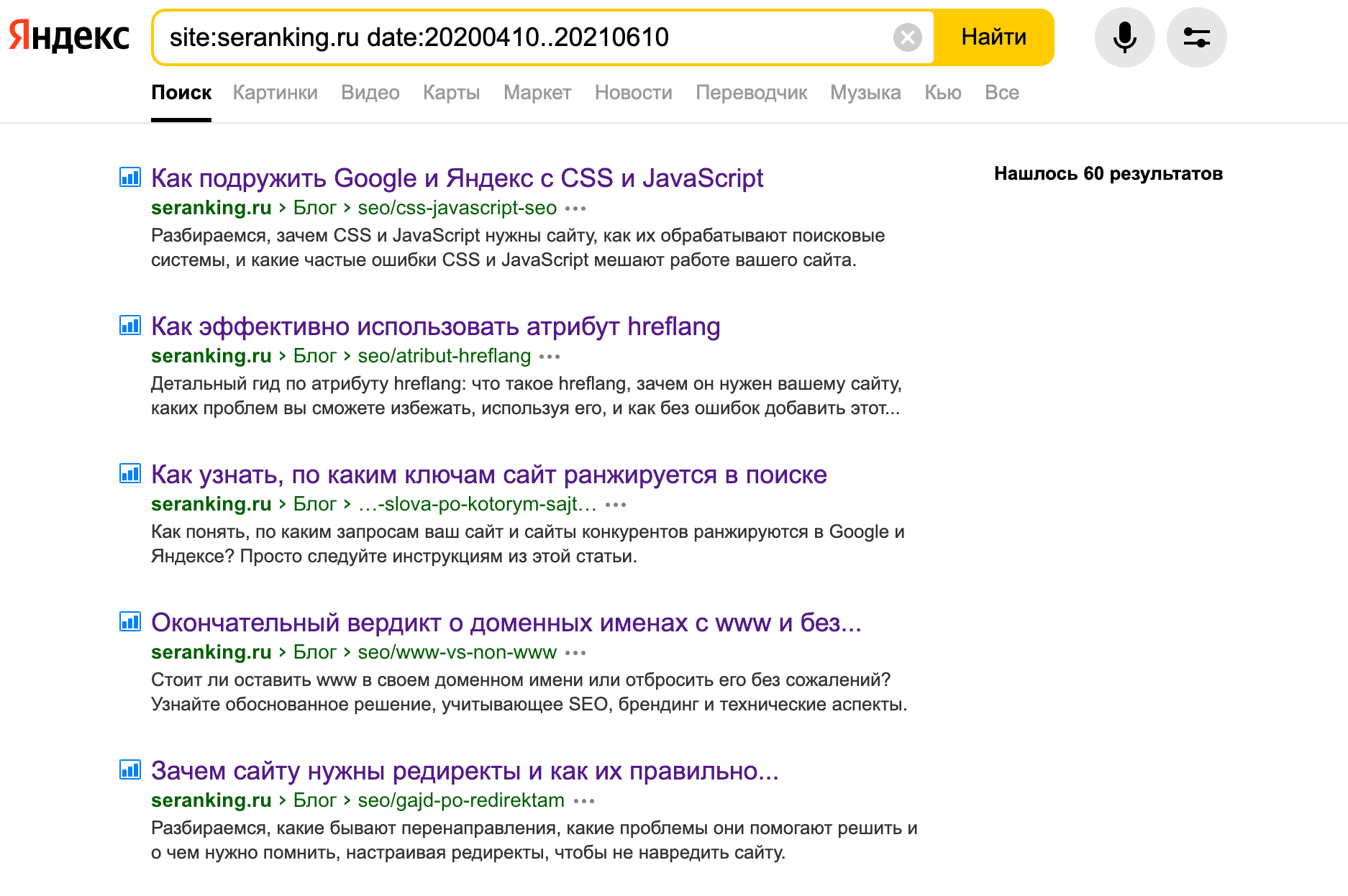The image size is (1348, 896).
Task: Open result Как узнать, по каким ключам
Action: pos(489,475)
